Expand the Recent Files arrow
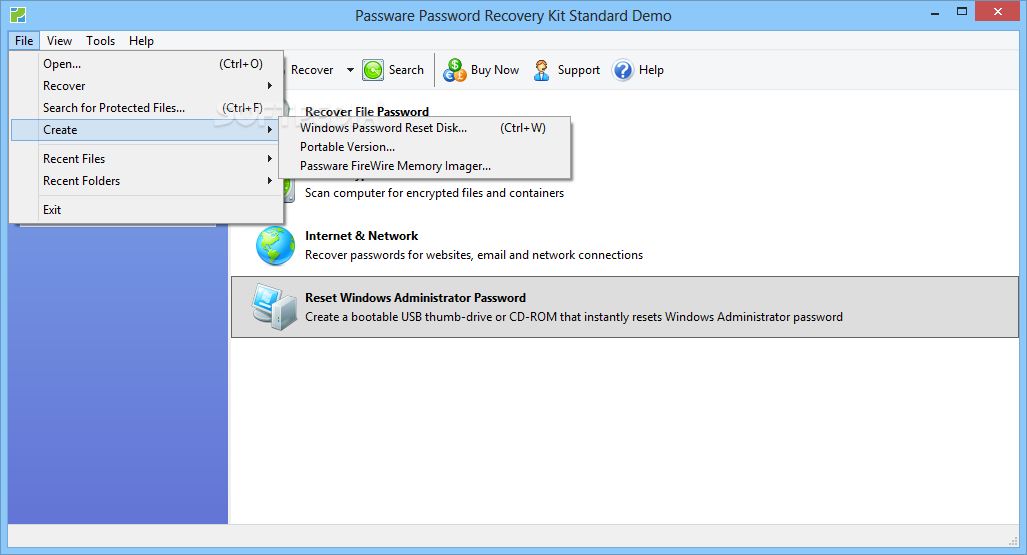Screen dimensions: 1027x555 pos(269,159)
